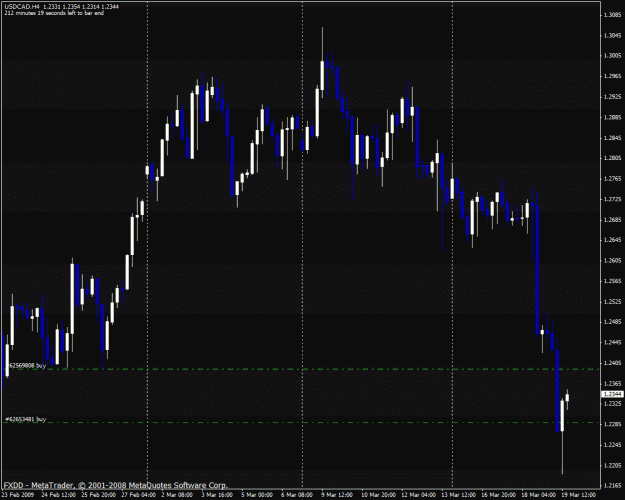The height and width of the screenshot is (500, 625).
Task: Select the #62653481 buy order label
Action: 26,419
